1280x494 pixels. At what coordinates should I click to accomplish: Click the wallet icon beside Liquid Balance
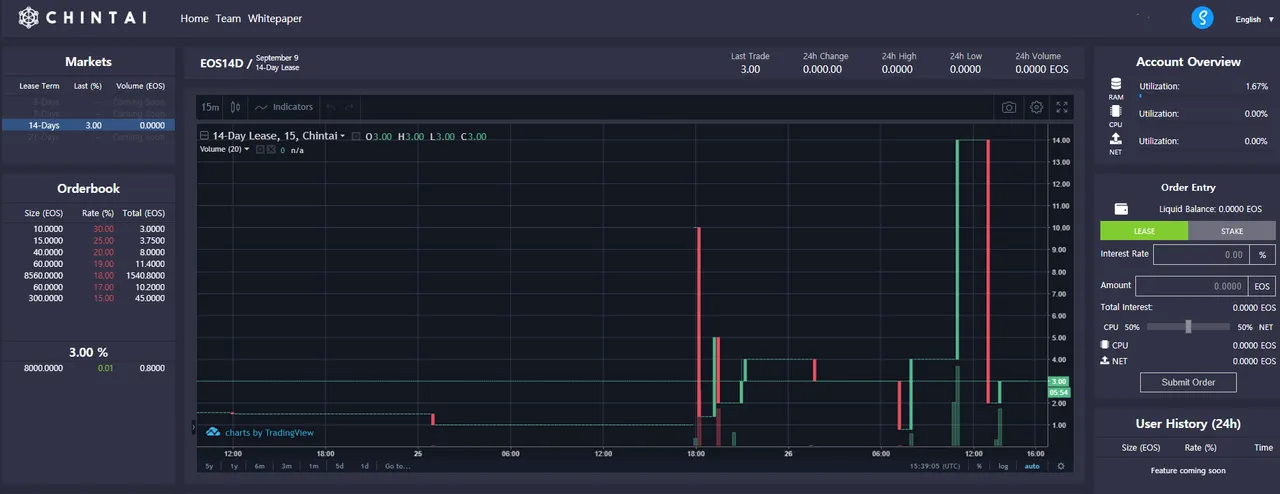tap(1121, 209)
